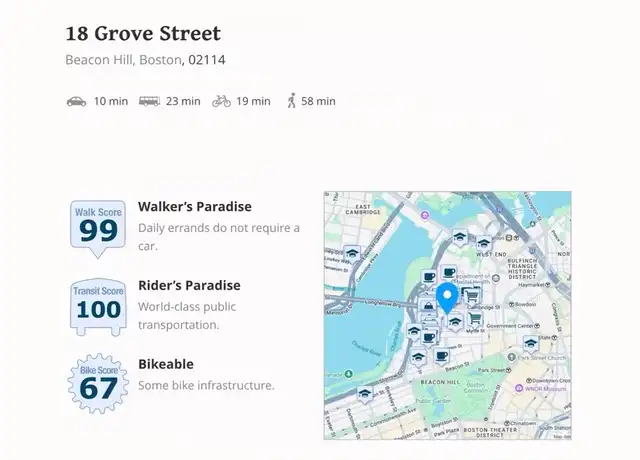Click the Government Center station symbol
Image resolution: width=640 pixels, height=460 pixels.
pos(537,326)
